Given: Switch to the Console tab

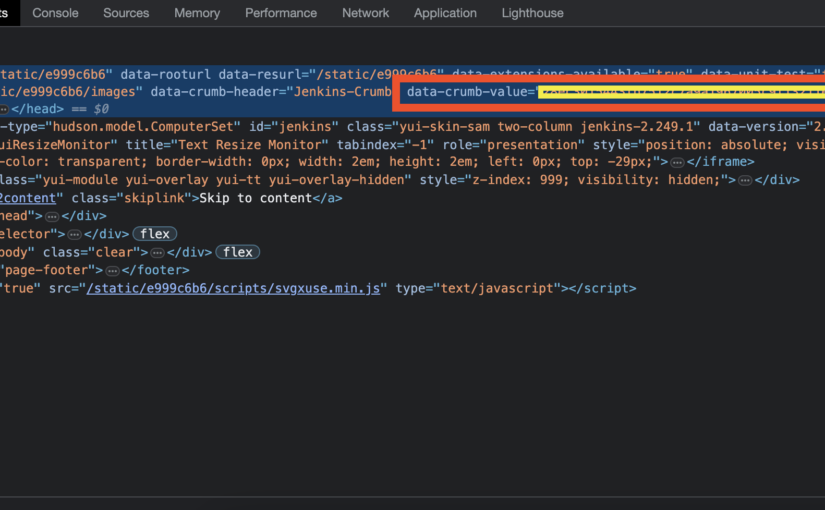Looking at the screenshot, I should [55, 13].
